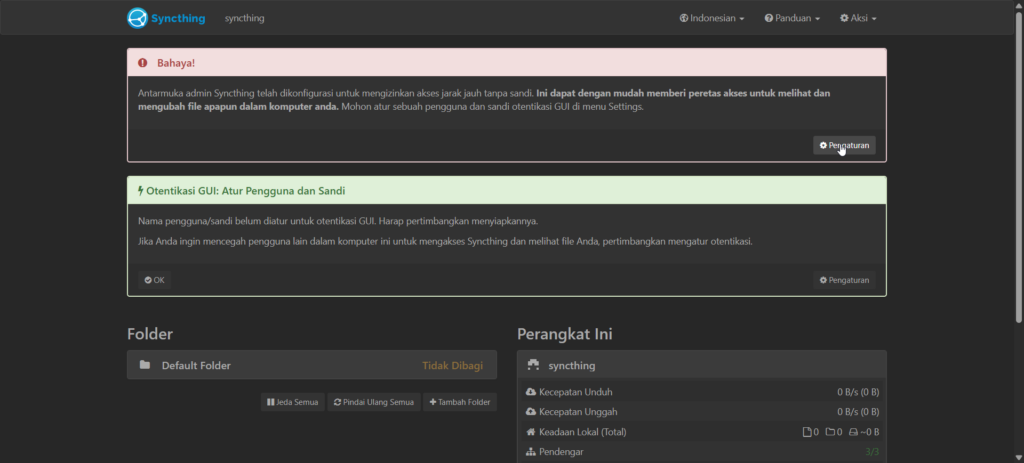
Task: Click the red Bahaya warning icon
Action: [x=142, y=63]
